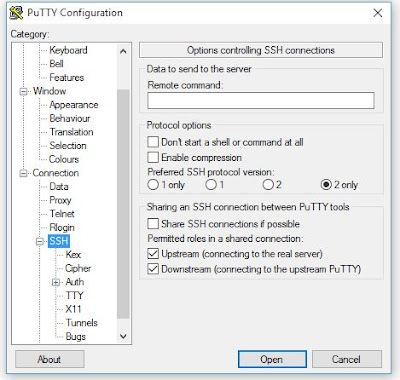Click the category scroll up arrow
This screenshot has width=400, height=380.
[x=123, y=51]
